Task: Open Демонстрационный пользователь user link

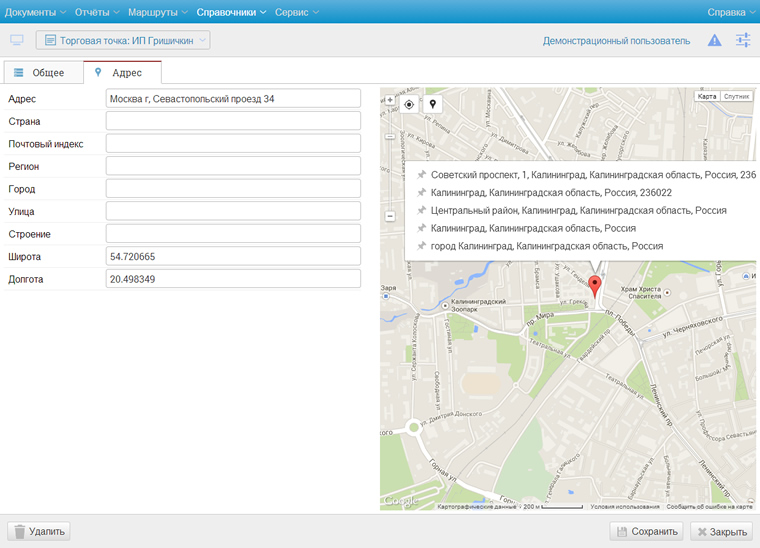Action: click(616, 41)
